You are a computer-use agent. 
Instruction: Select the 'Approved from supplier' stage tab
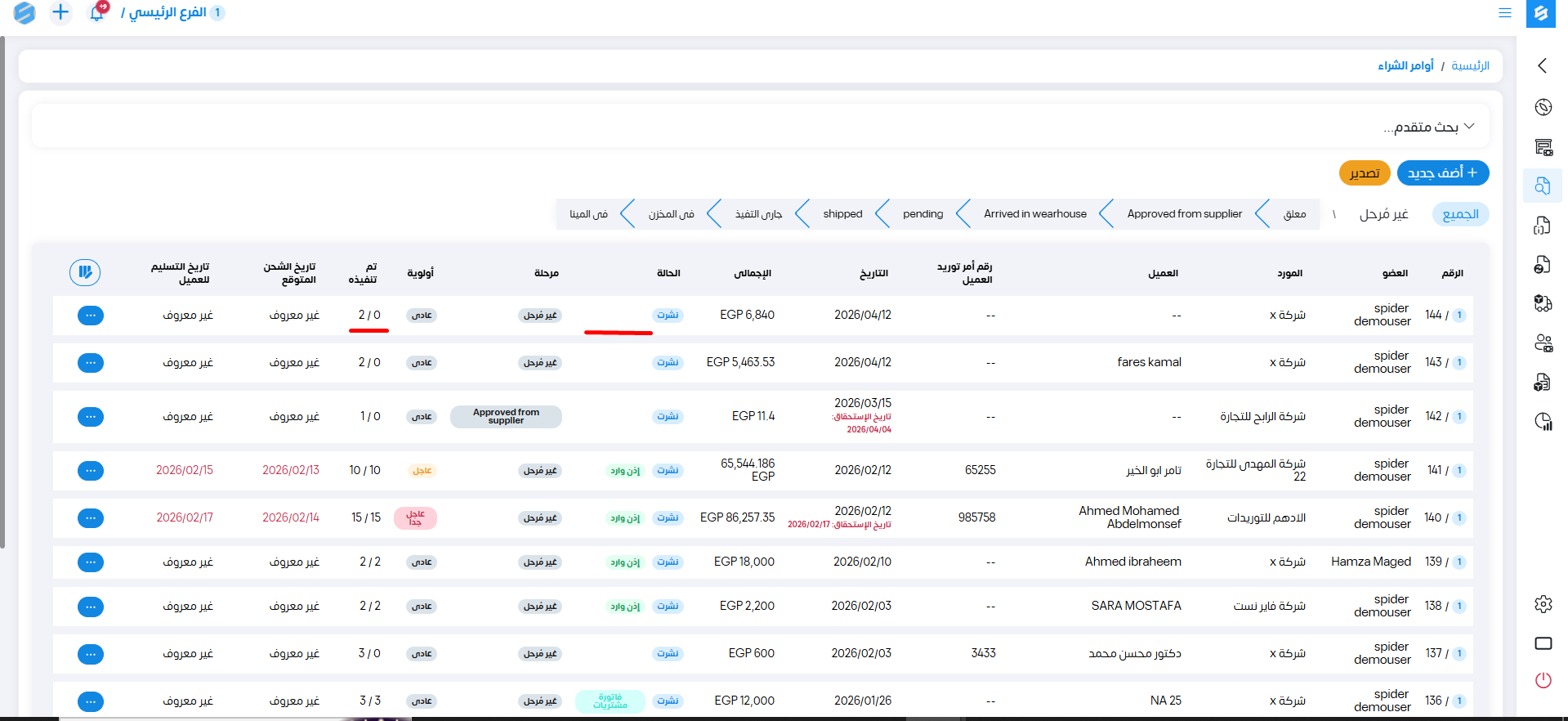tap(1184, 214)
